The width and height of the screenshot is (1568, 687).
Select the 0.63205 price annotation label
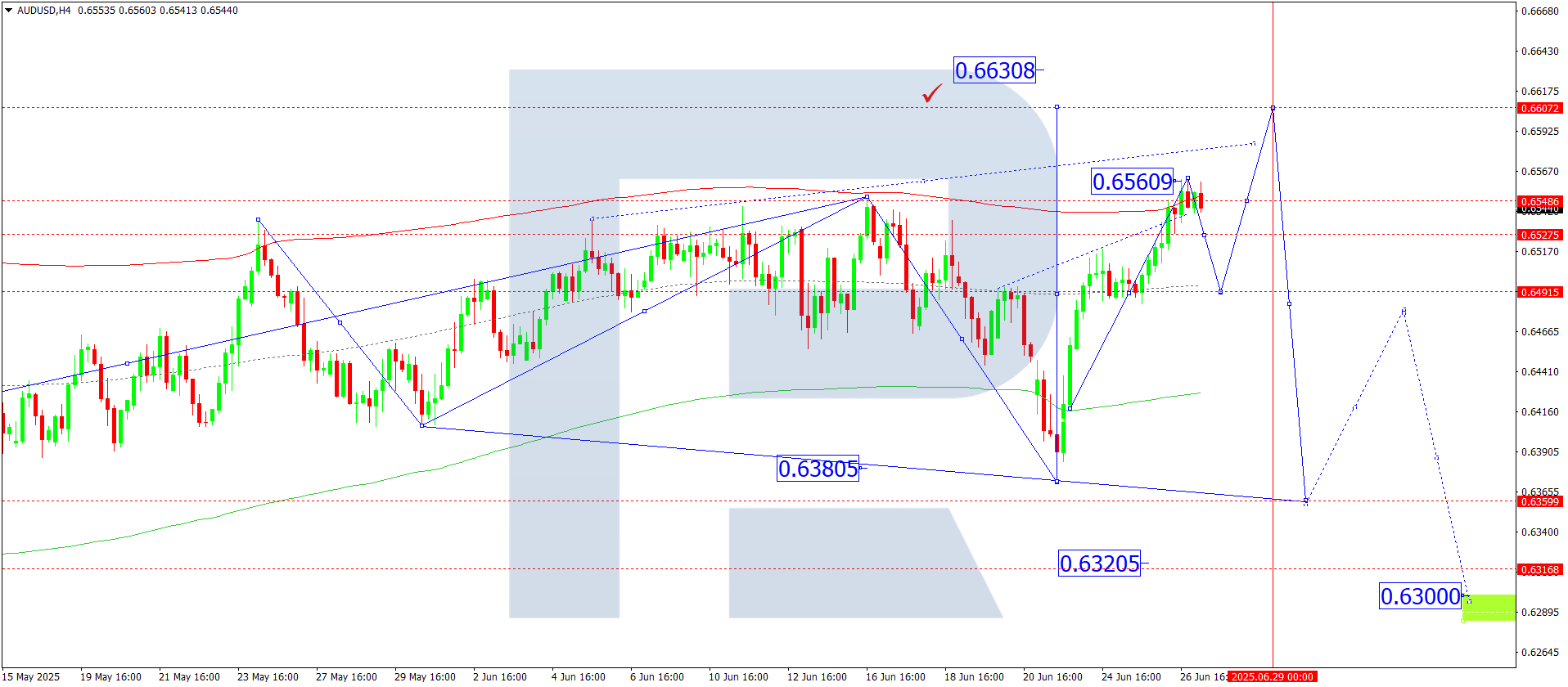pos(1099,564)
